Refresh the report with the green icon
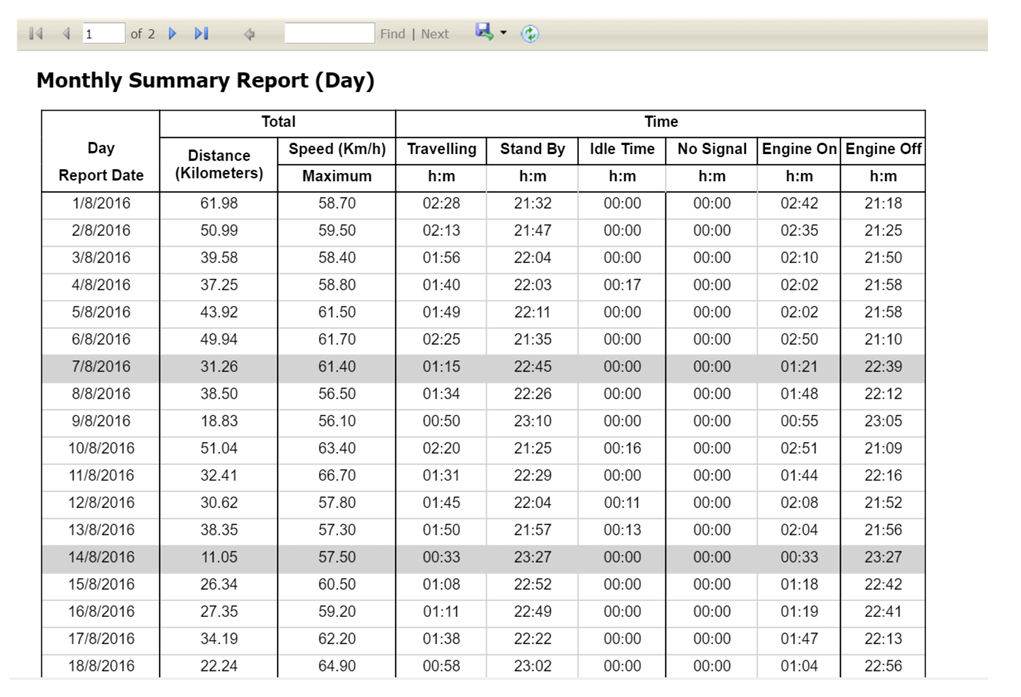Image resolution: width=1021 pixels, height=697 pixels. tap(530, 34)
